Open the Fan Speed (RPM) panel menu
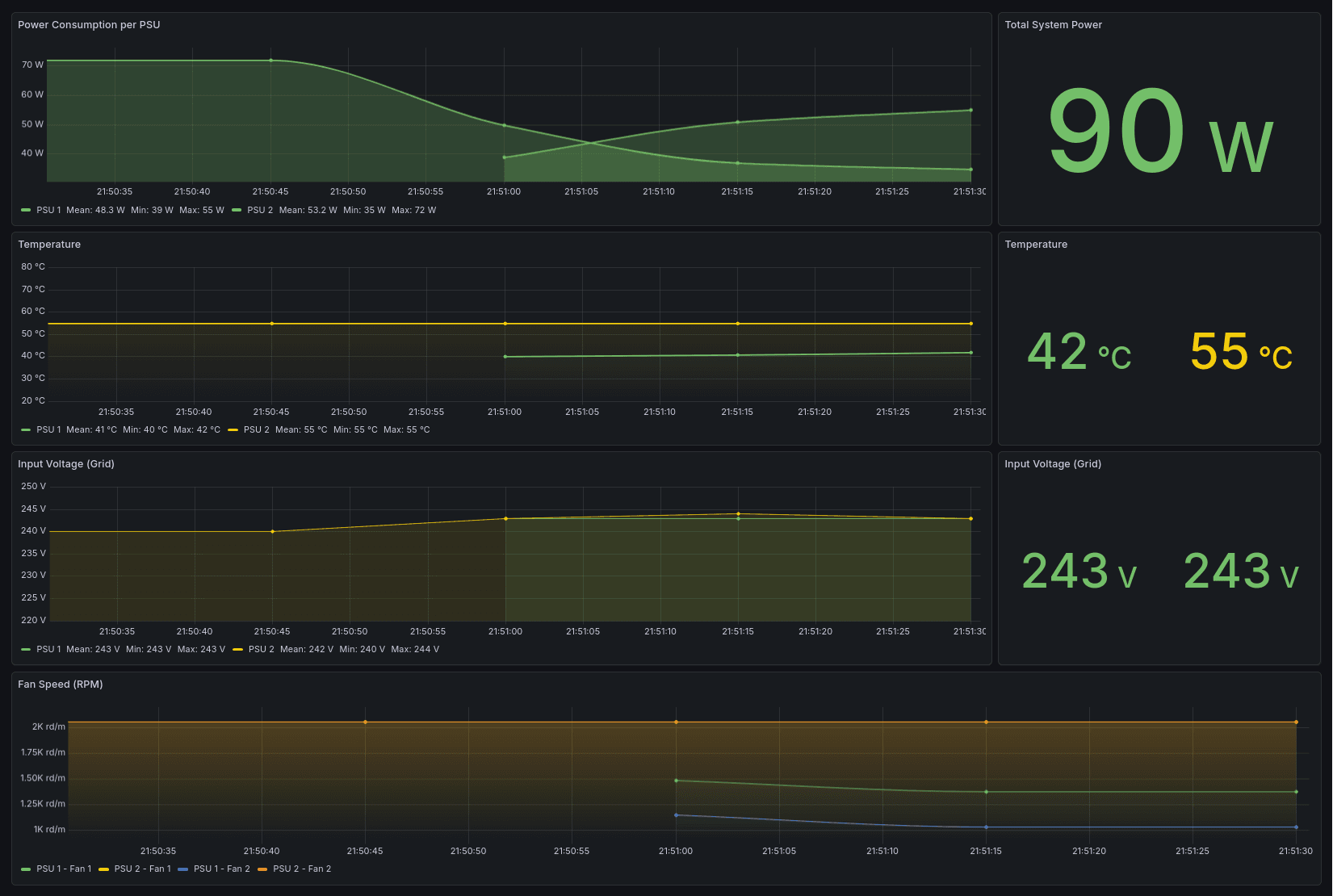The width and height of the screenshot is (1333, 896). pyautogui.click(x=61, y=684)
